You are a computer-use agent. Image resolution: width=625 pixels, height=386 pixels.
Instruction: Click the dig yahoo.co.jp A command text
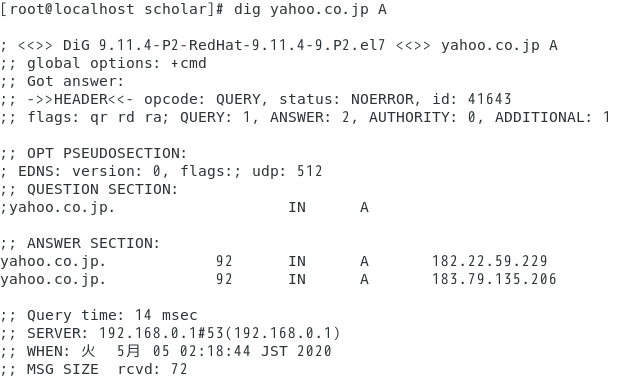tap(310, 9)
